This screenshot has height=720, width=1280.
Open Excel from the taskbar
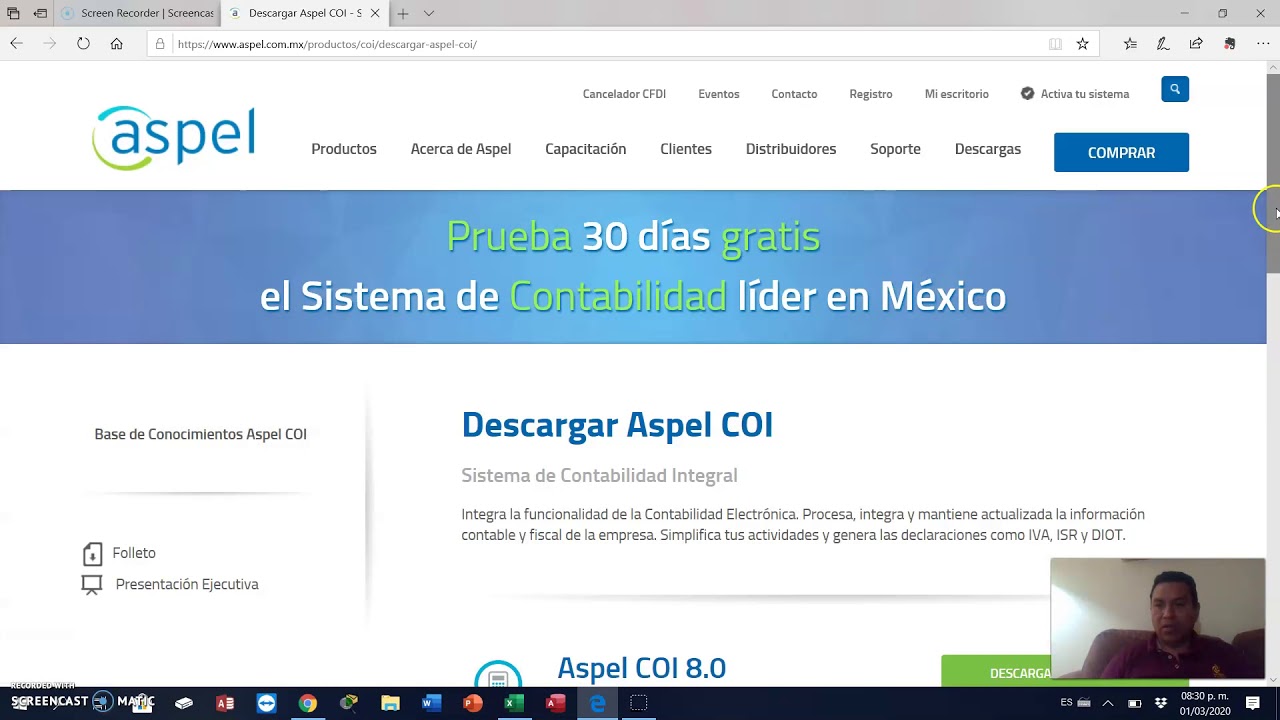coord(514,703)
